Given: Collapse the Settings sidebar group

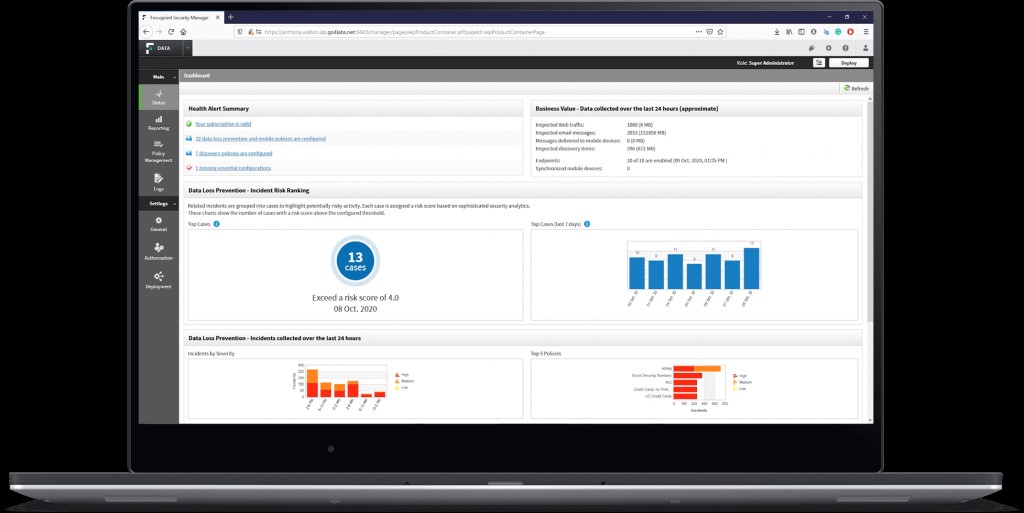Looking at the screenshot, I should 175,204.
